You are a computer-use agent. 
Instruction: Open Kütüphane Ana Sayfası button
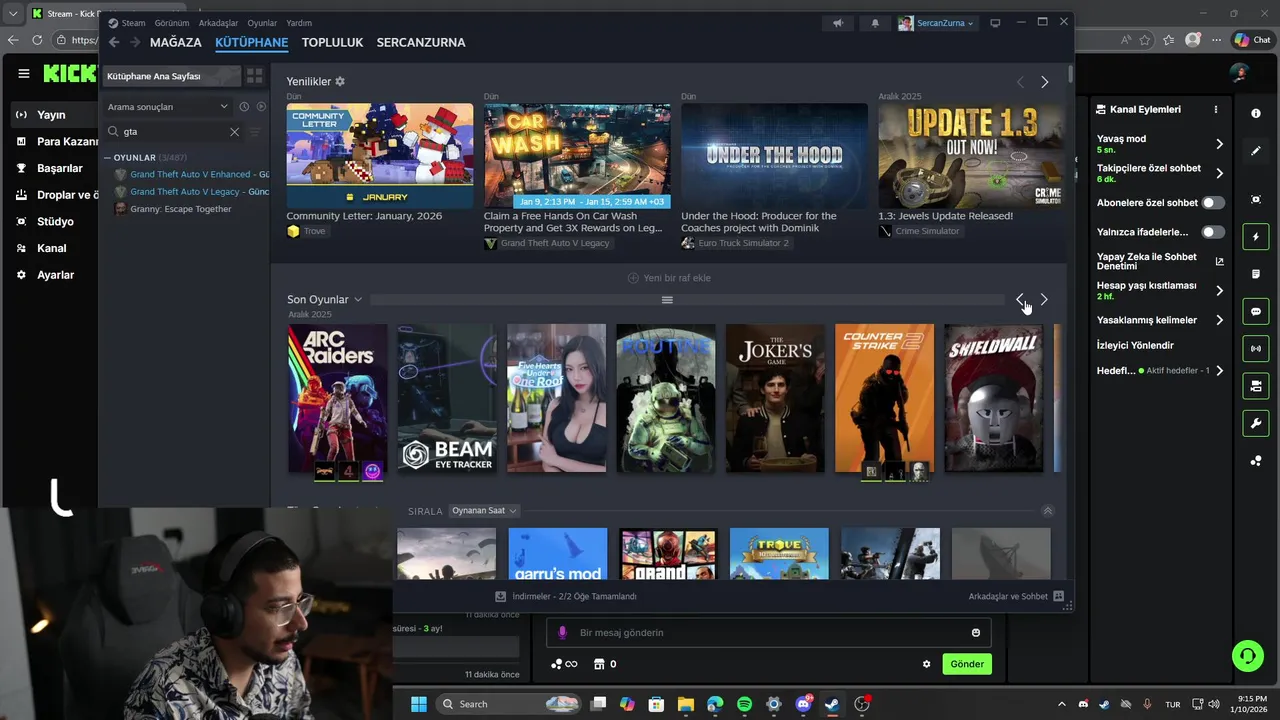click(172, 76)
